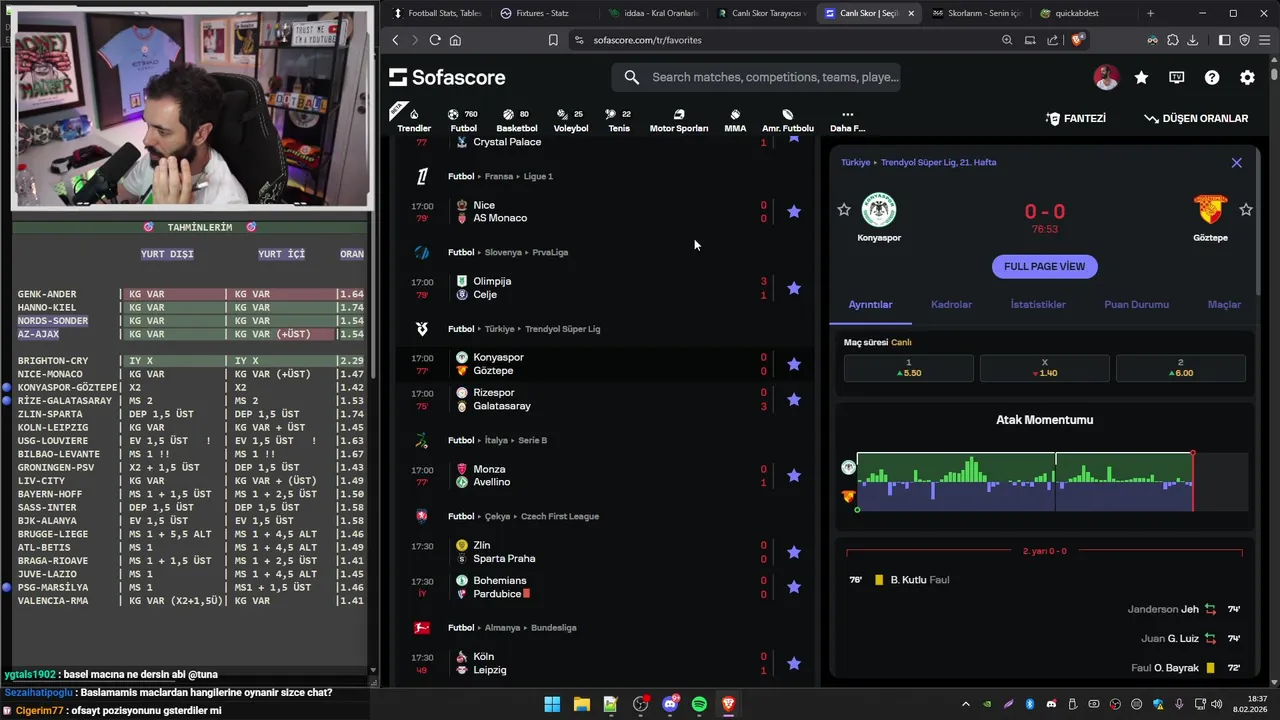The image size is (1280, 720).
Task: Open the browser downloads icon
Action: [1193, 40]
